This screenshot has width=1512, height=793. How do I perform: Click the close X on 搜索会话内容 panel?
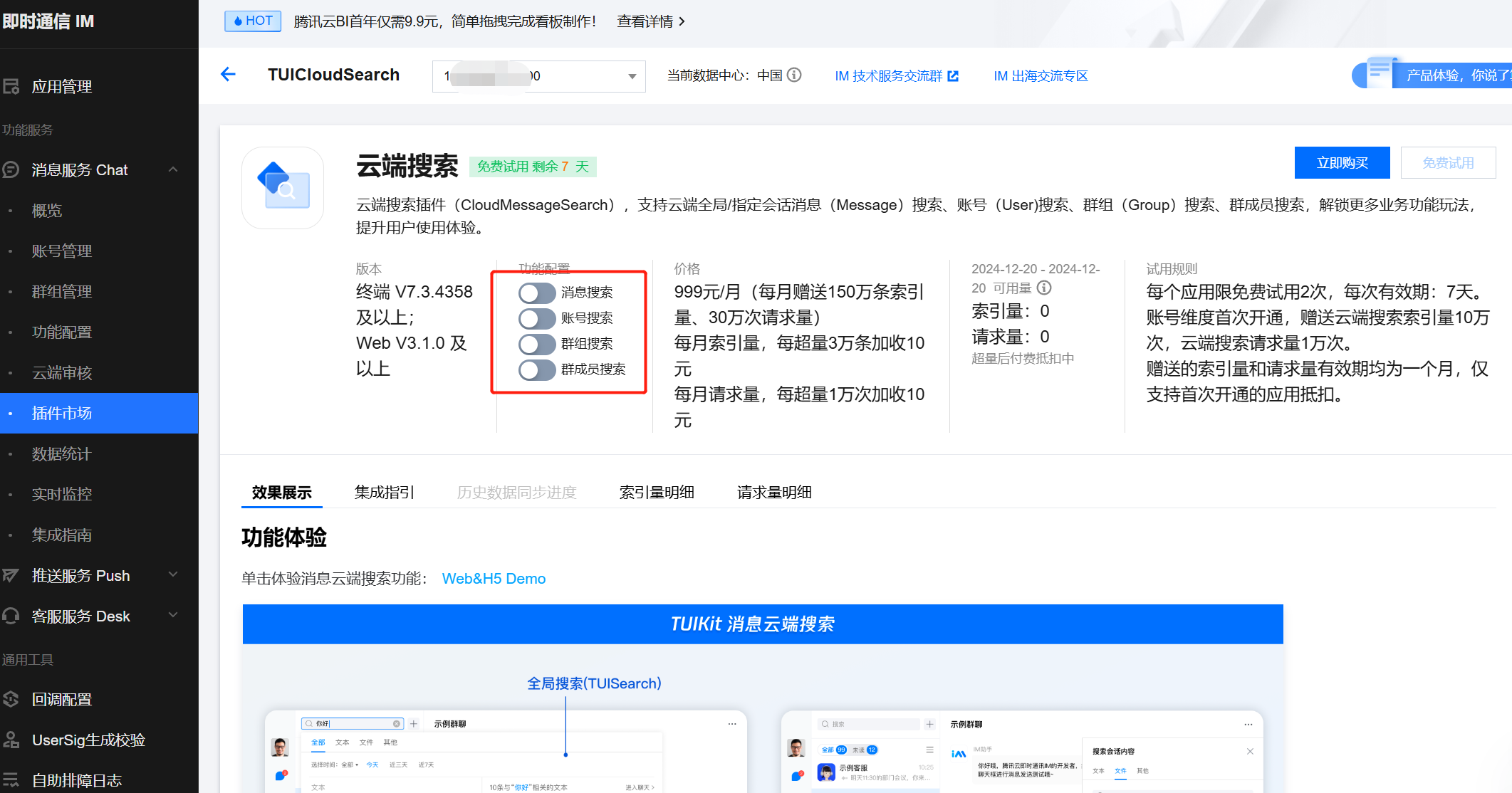pyautogui.click(x=1250, y=751)
